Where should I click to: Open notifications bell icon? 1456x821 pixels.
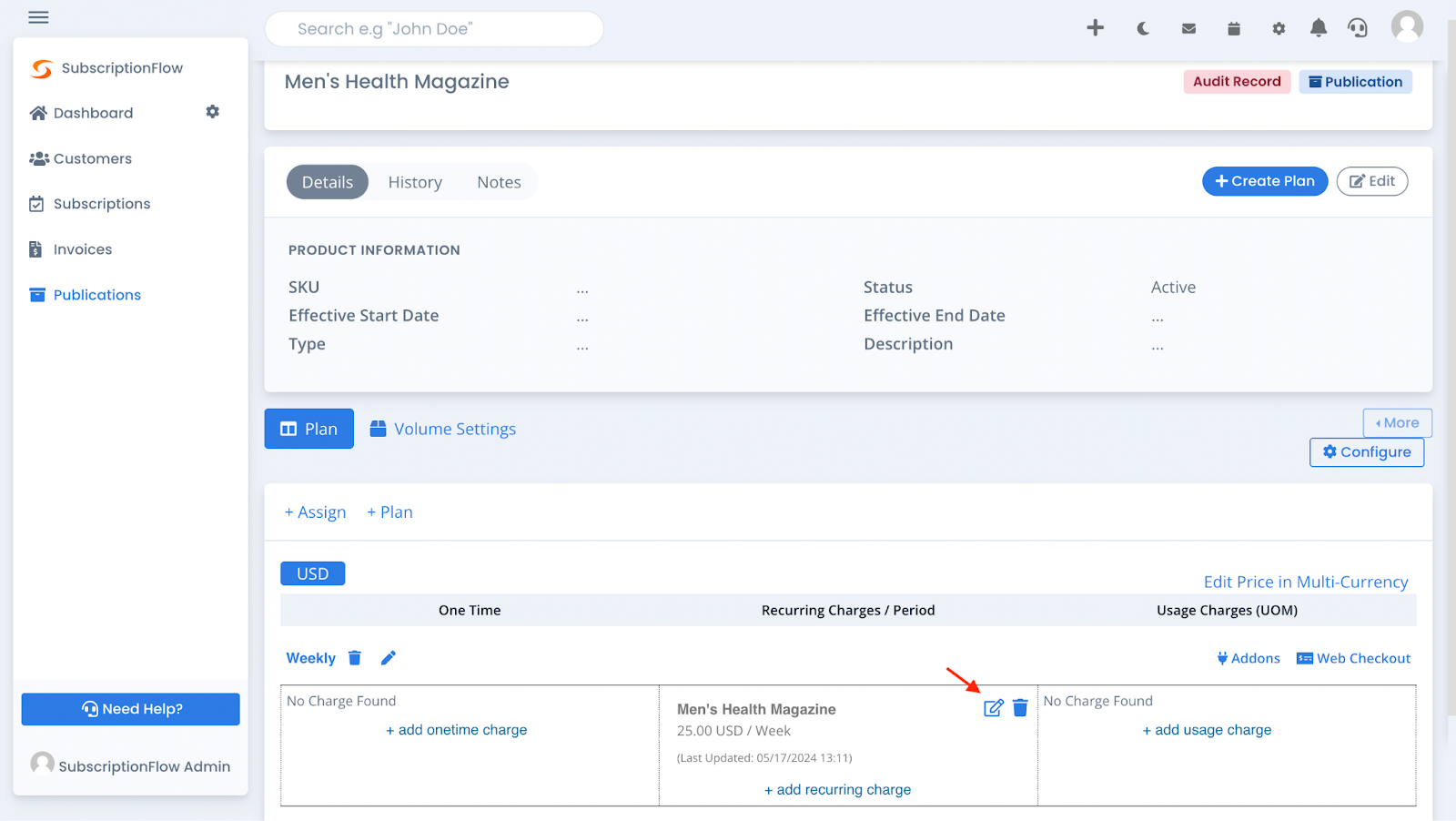(x=1319, y=28)
